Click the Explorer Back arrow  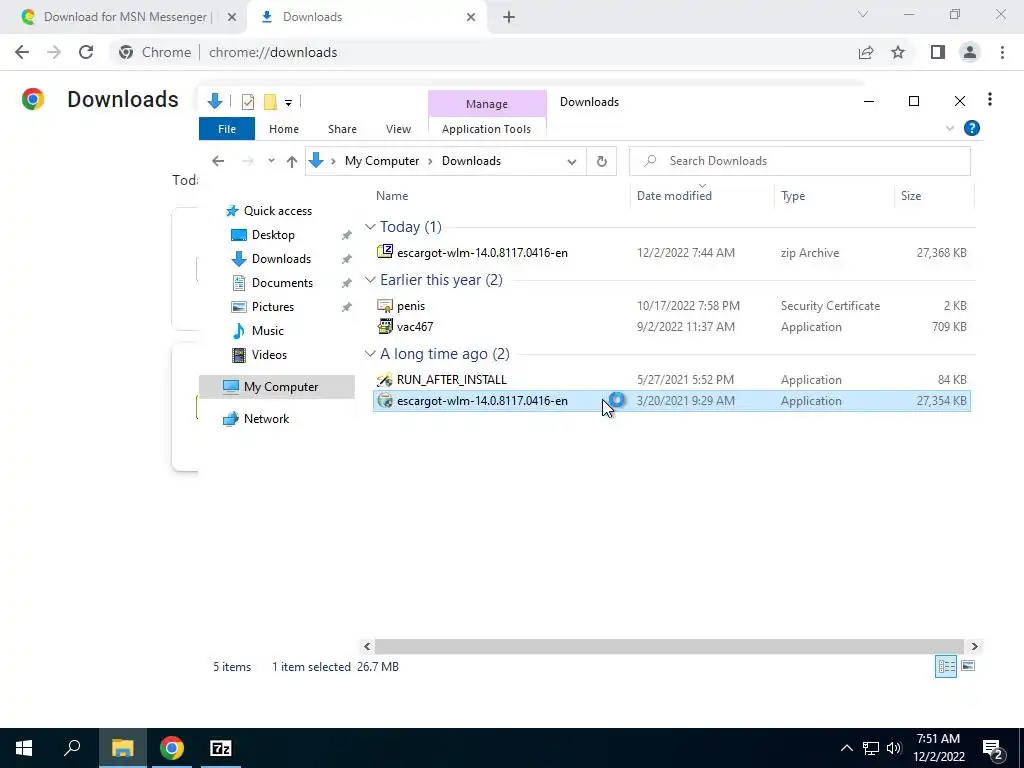point(218,161)
